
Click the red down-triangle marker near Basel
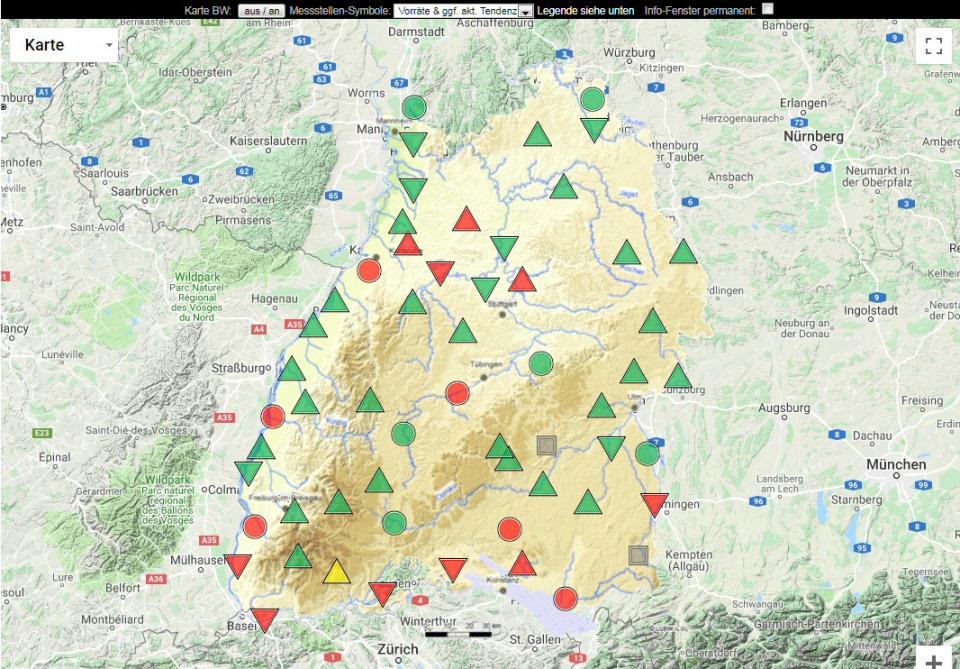point(265,619)
